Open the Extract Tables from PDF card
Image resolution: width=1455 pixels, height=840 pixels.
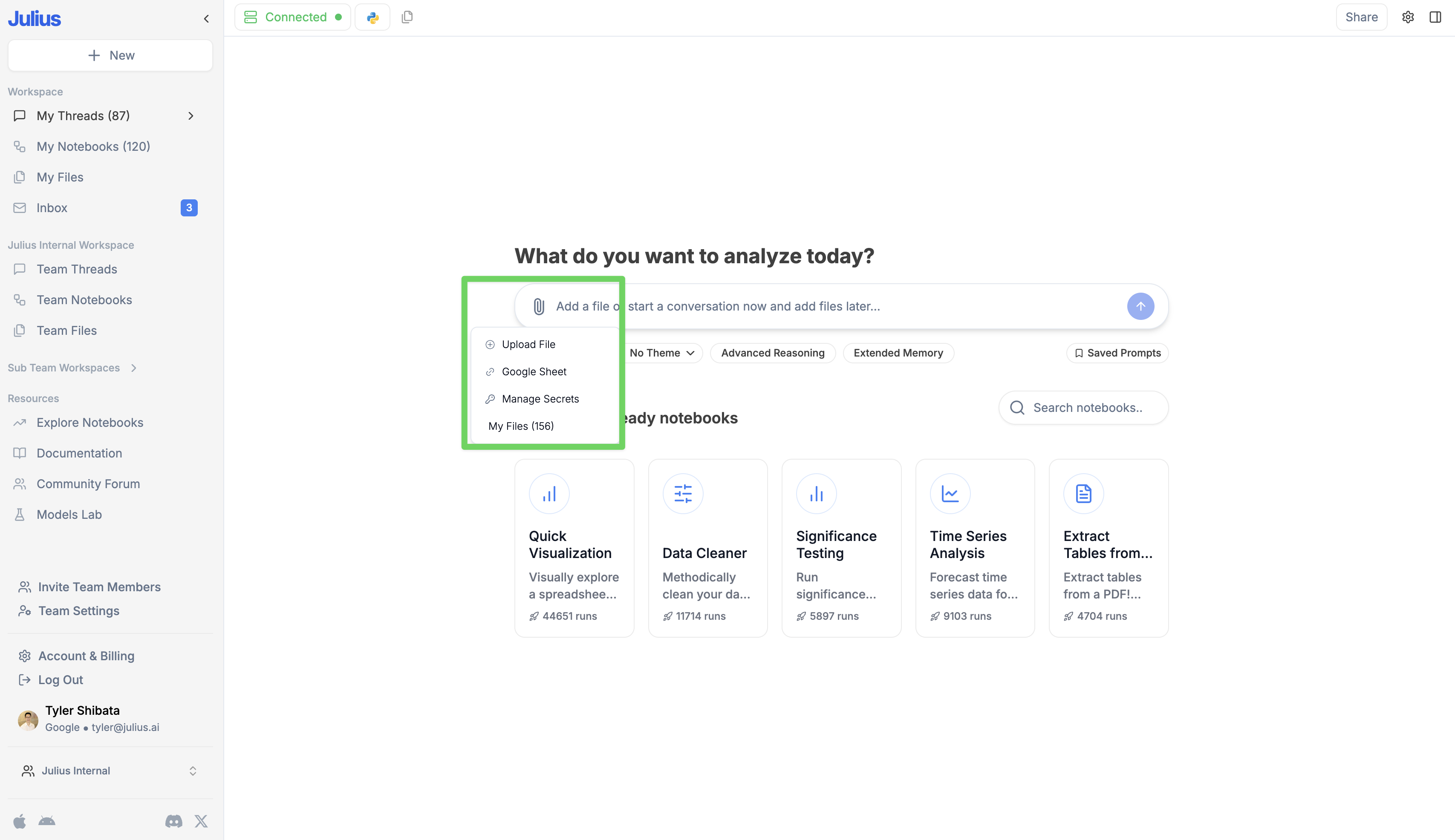point(1109,548)
